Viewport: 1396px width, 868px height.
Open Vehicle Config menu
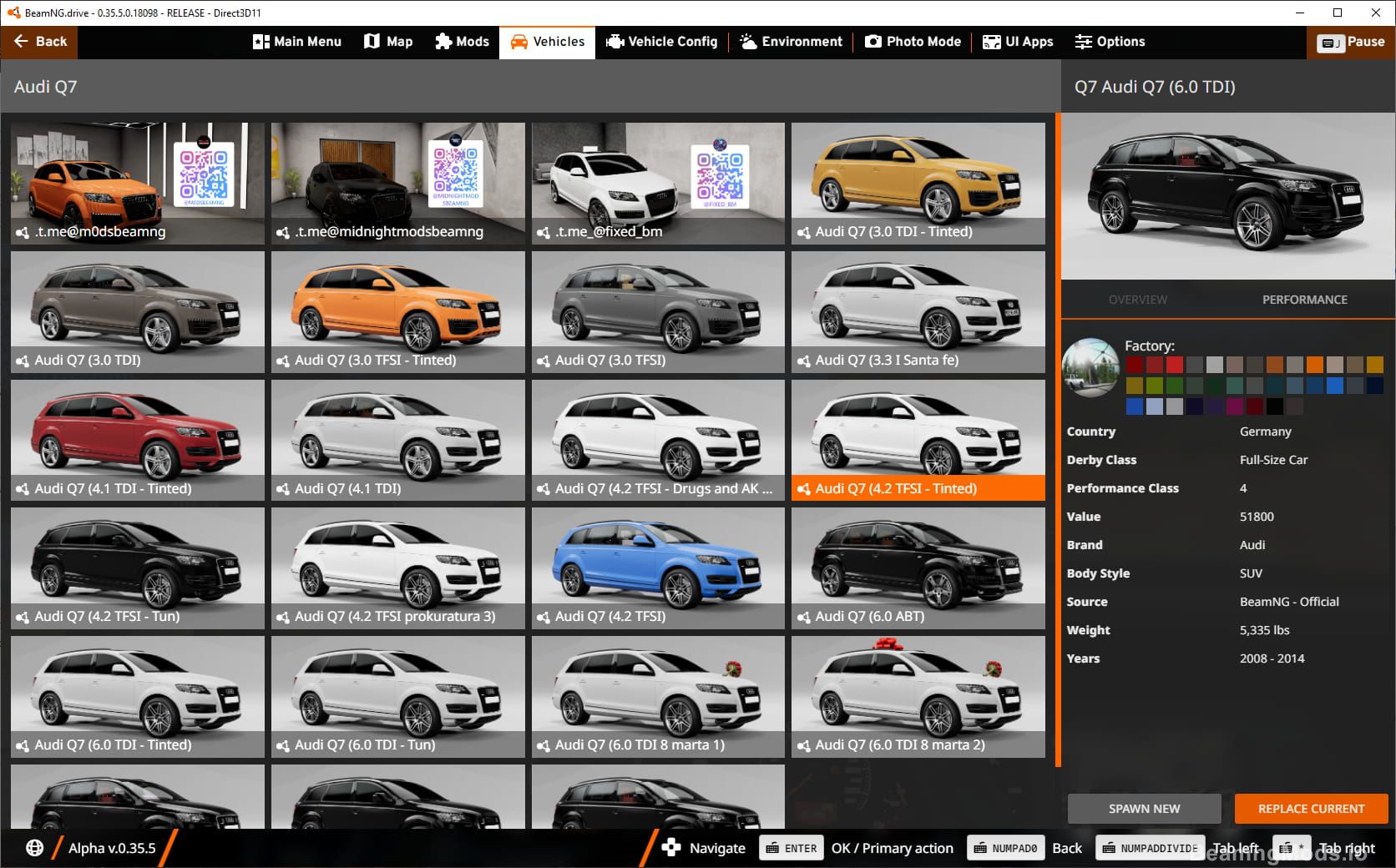(661, 42)
